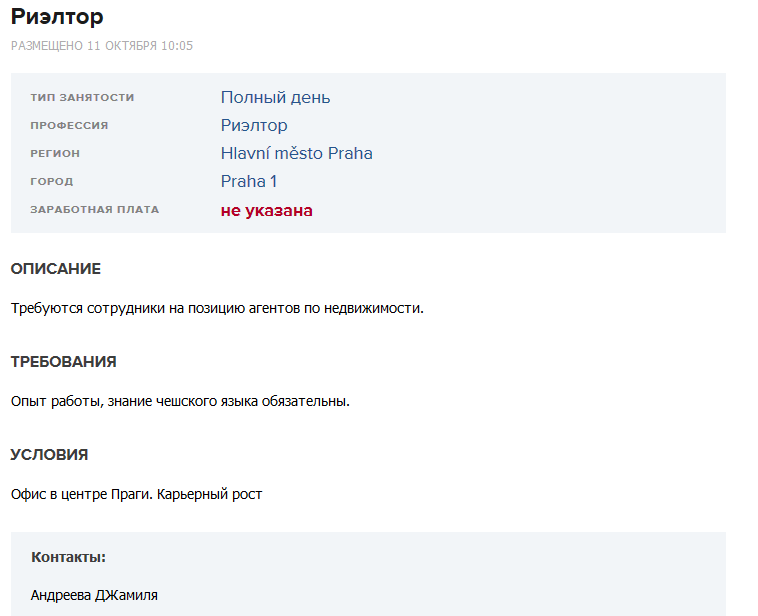Image resolution: width=758 pixels, height=616 pixels.
Task: Open the "Praha 1" city link
Action: [x=248, y=182]
